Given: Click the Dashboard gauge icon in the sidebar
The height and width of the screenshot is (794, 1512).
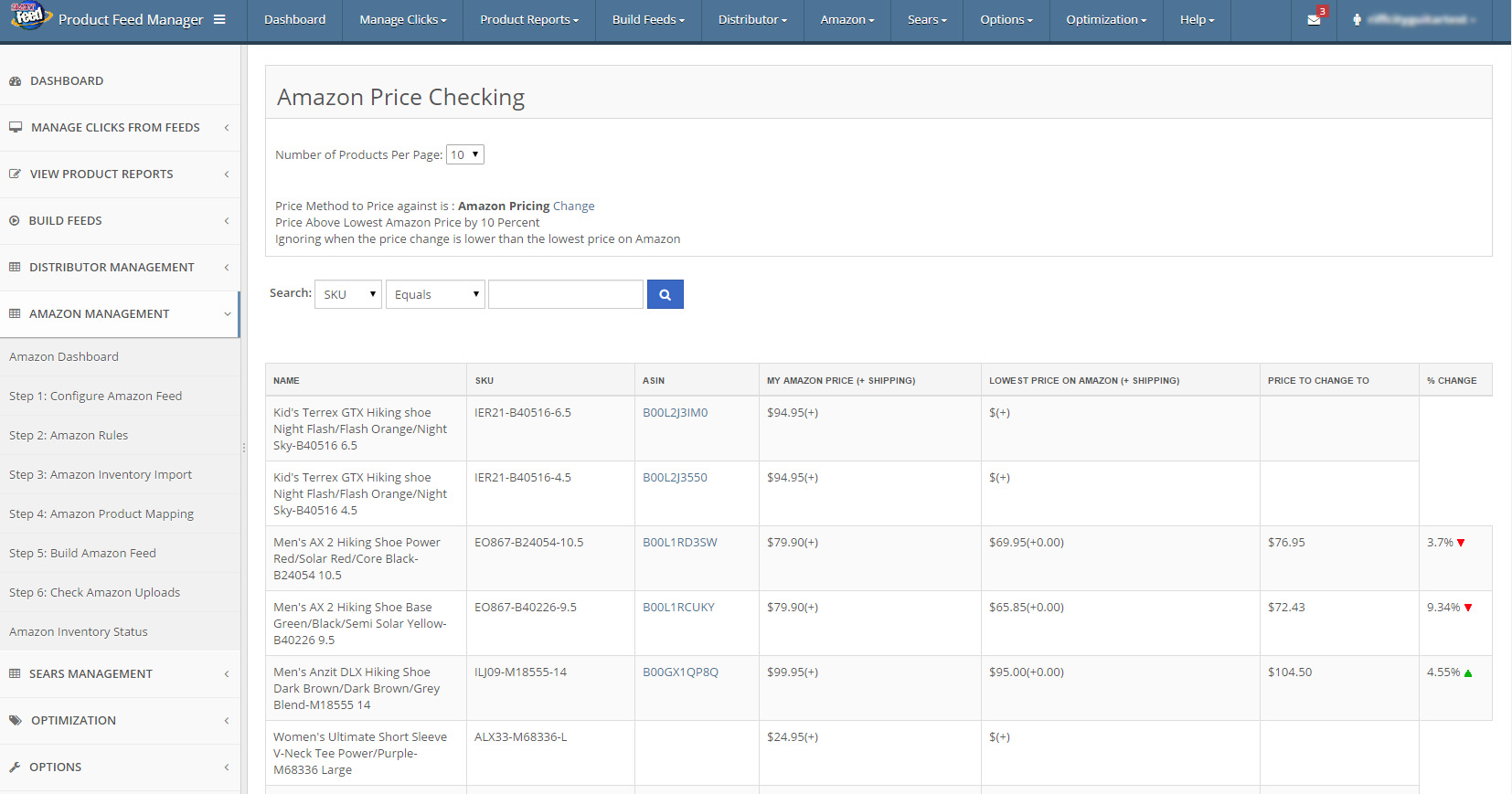Looking at the screenshot, I should pyautogui.click(x=16, y=81).
